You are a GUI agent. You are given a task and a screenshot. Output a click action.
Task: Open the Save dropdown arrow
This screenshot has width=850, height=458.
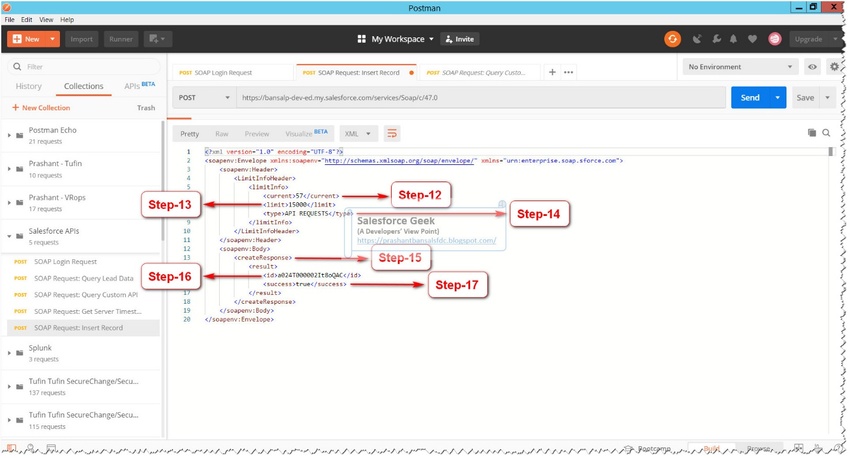click(x=827, y=98)
